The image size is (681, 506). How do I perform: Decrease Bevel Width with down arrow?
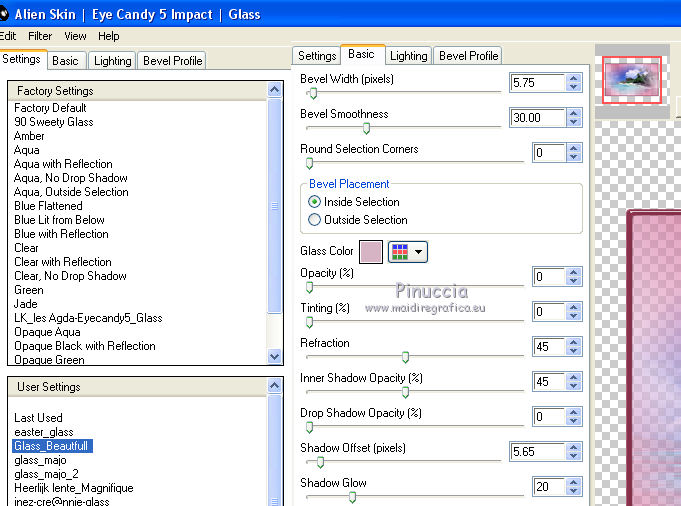coord(574,86)
